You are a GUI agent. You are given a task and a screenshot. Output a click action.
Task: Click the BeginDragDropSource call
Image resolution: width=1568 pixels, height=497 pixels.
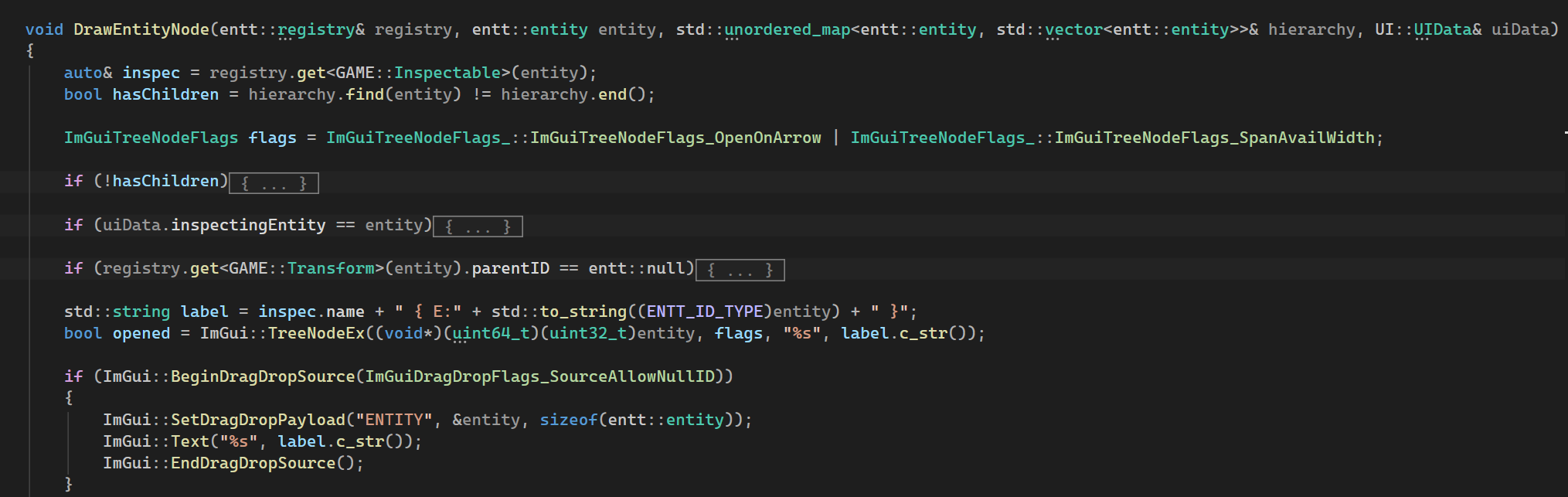tap(263, 376)
